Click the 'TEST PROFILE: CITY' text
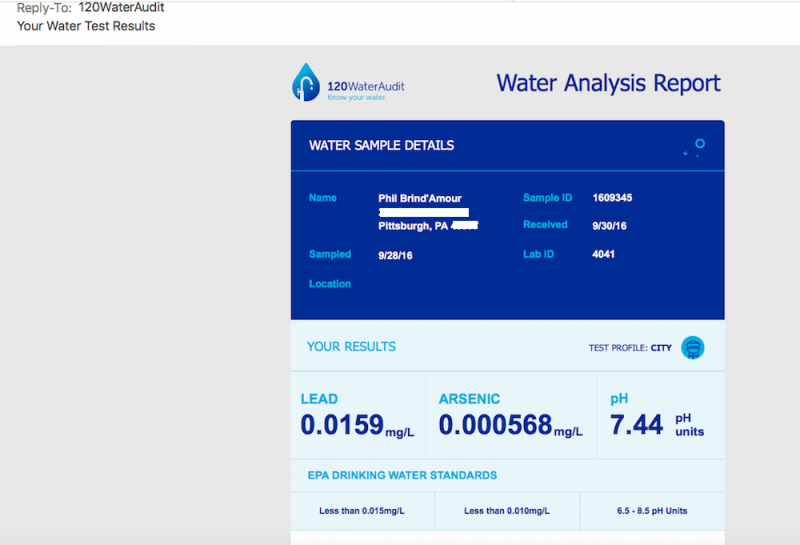800x545 pixels. click(630, 348)
